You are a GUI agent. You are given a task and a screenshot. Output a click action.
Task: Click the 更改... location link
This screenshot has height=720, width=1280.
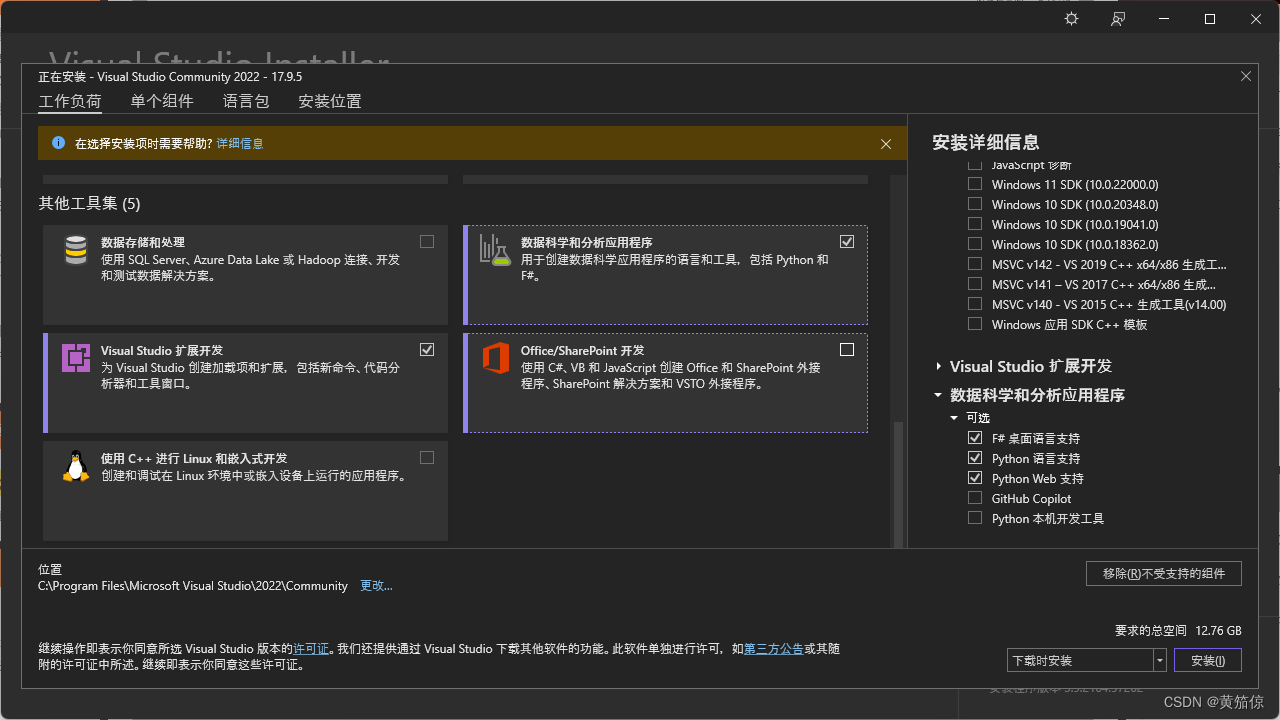(376, 586)
